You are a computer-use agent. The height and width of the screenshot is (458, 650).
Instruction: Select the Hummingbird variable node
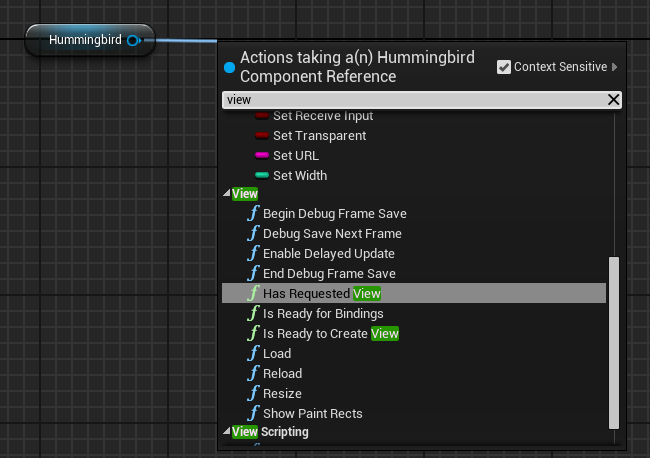coord(90,40)
